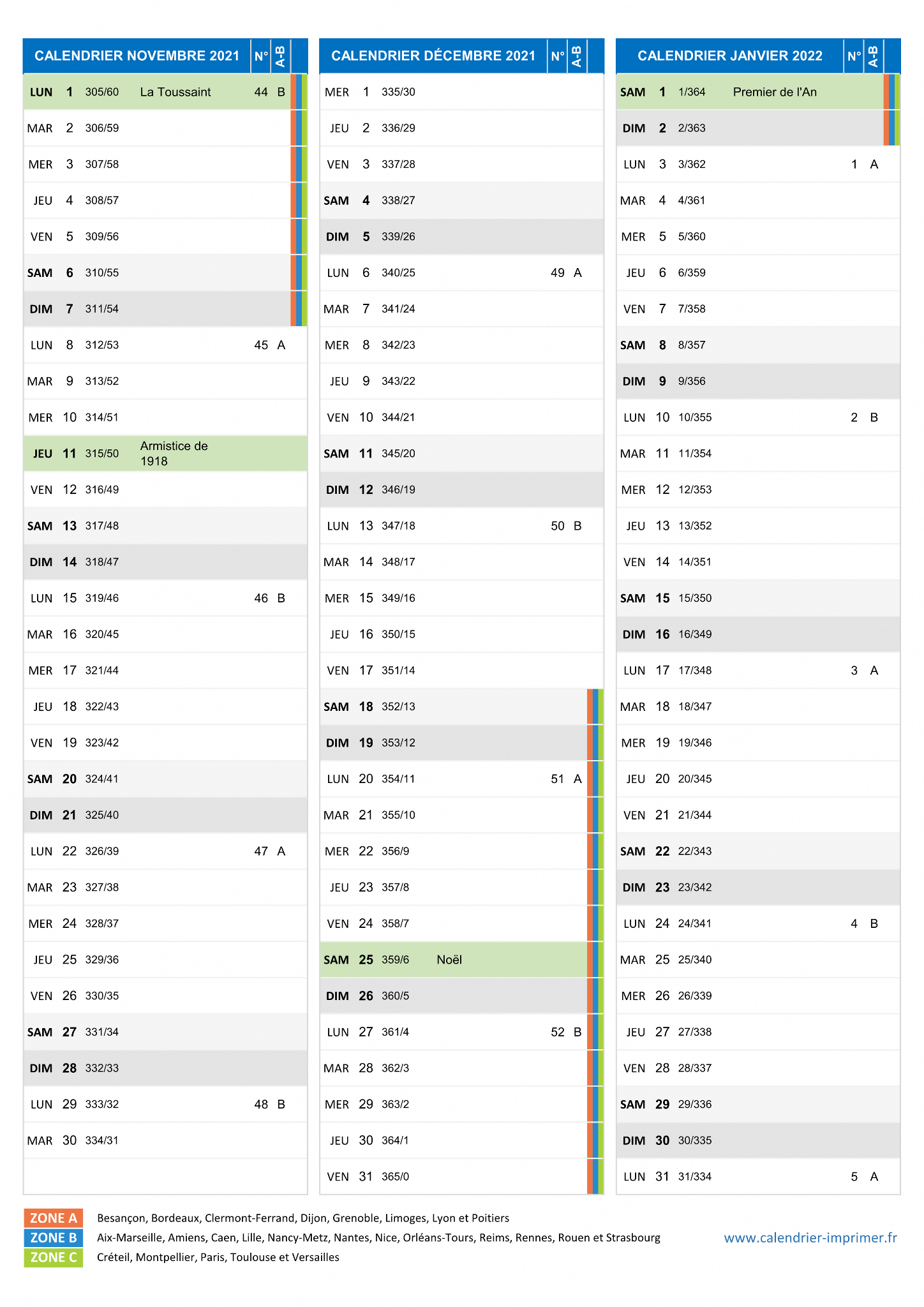Click the La Toussaint holiday on November 1
The height and width of the screenshot is (1307, 924).
click(x=175, y=92)
